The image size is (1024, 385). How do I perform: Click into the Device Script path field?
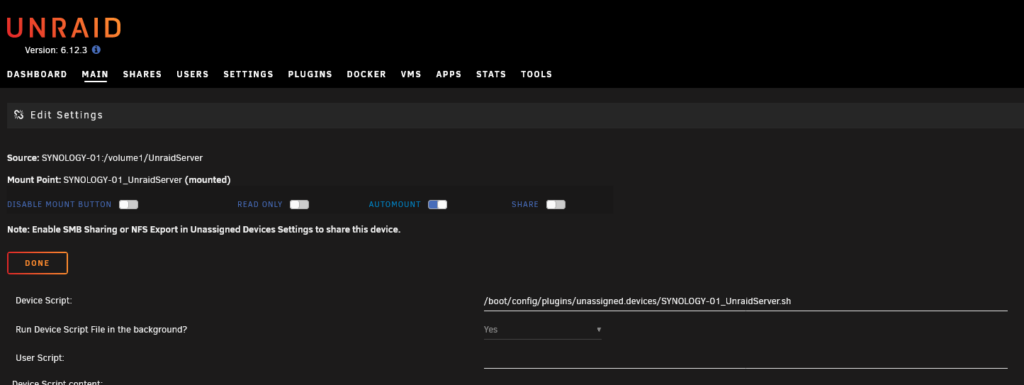(x=745, y=301)
